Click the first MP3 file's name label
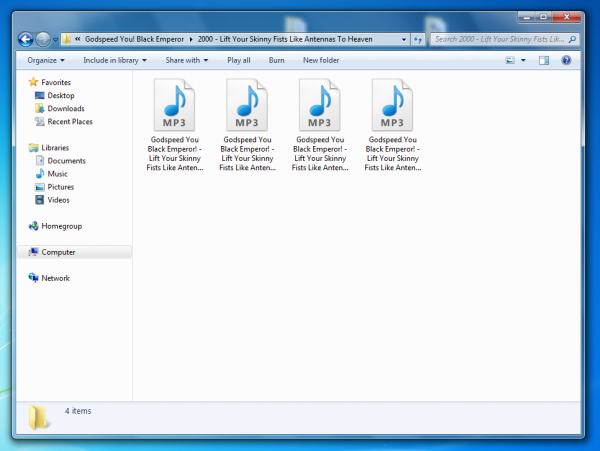Viewport: 600px width, 451px height. 174,153
